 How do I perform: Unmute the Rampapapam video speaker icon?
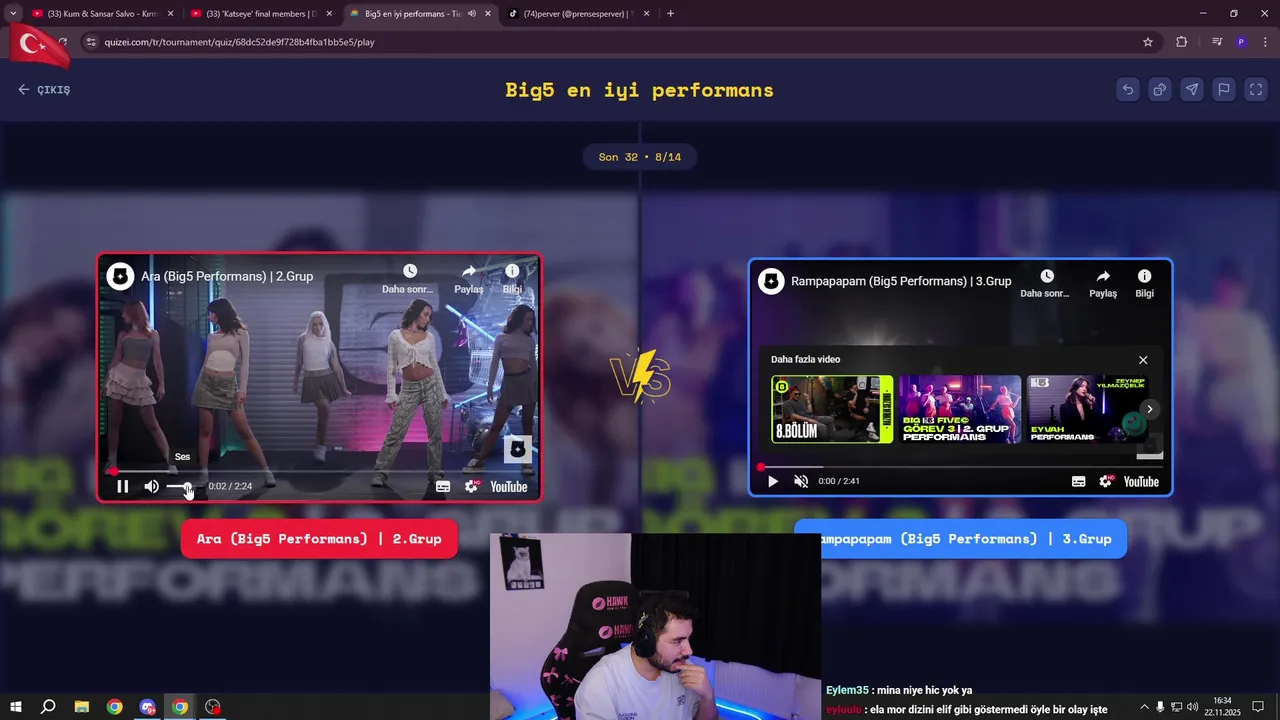coord(801,482)
